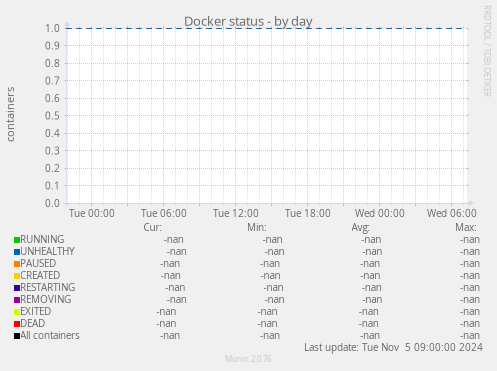Click the Cur: column header

(153, 227)
